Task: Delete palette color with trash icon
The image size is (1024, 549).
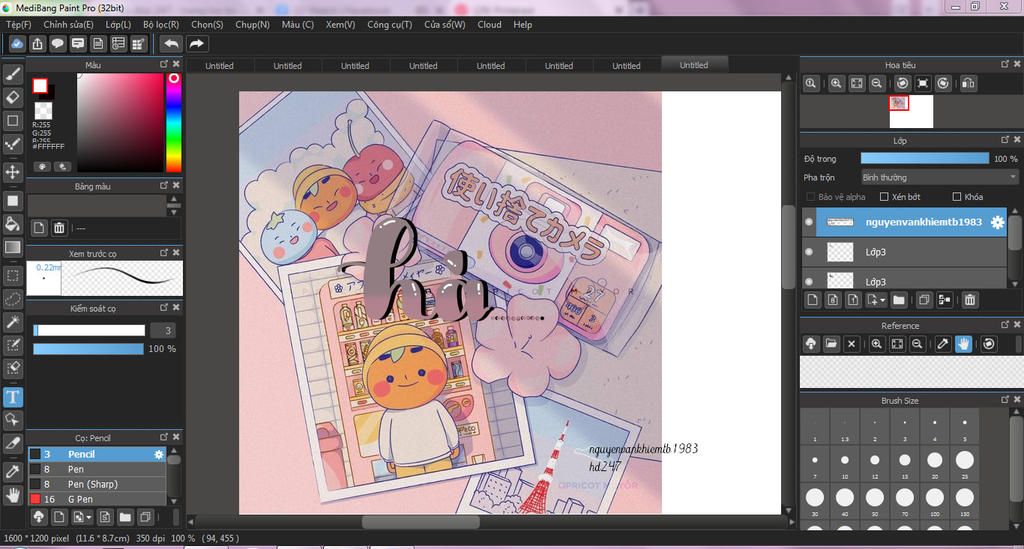Action: [59, 228]
